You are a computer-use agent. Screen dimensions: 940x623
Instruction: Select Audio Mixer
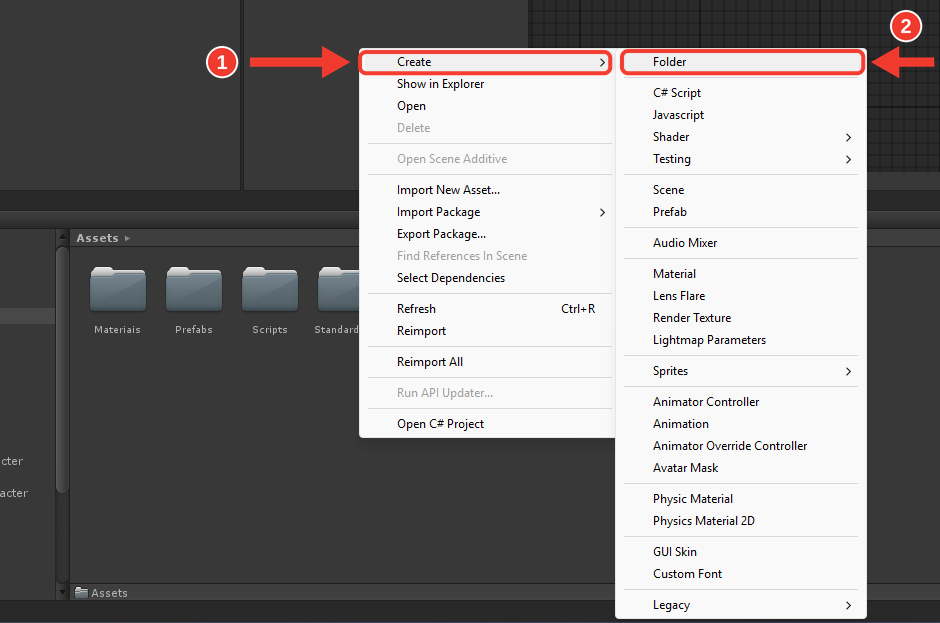pos(742,243)
